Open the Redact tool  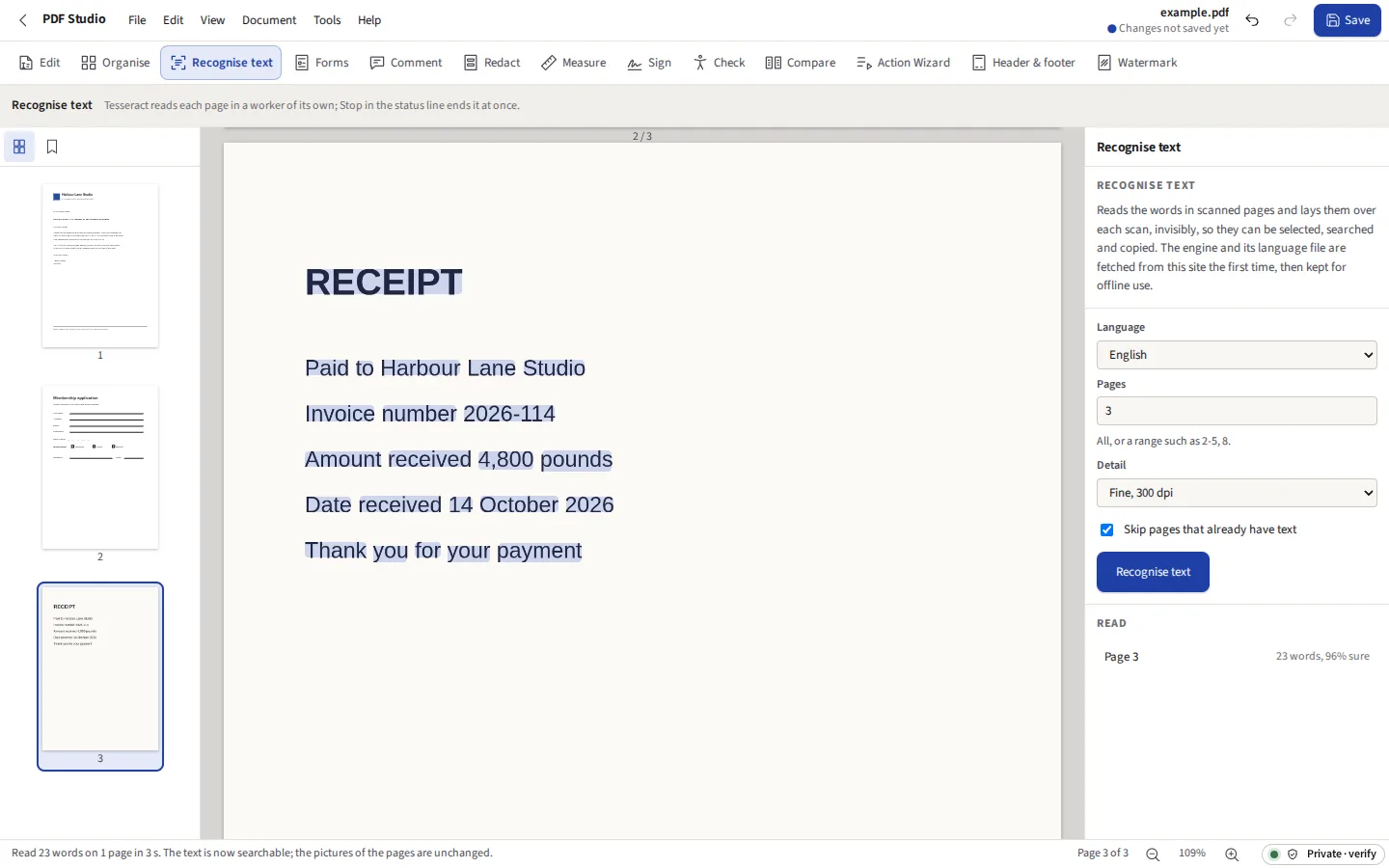pos(492,63)
